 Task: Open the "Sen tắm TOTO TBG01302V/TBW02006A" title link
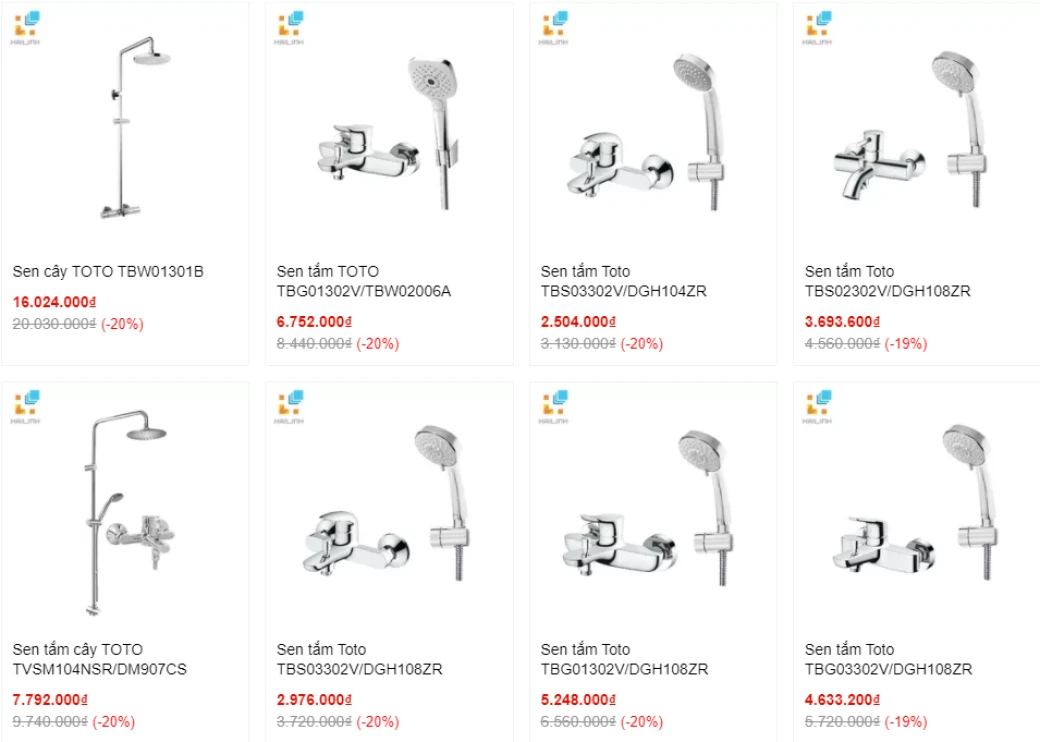coord(363,281)
